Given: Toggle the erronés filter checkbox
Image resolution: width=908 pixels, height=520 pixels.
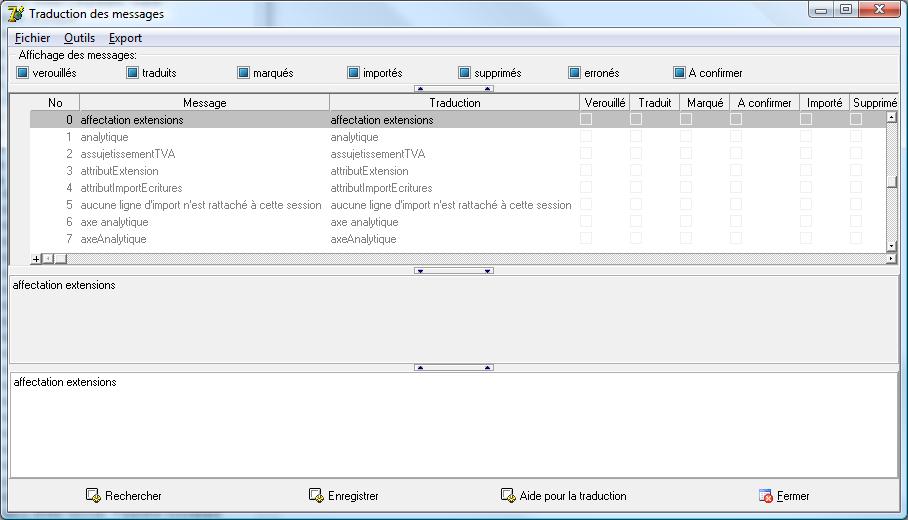Looking at the screenshot, I should coord(574,73).
